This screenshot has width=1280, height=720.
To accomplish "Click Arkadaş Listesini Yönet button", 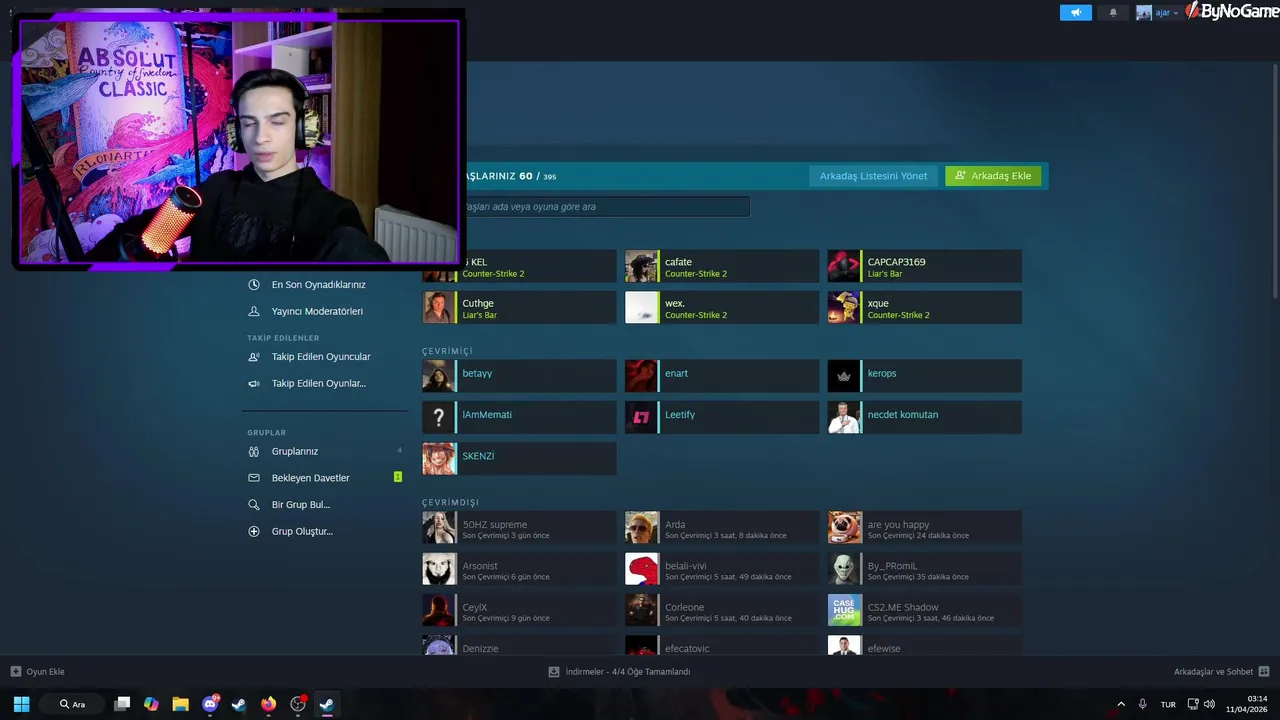I will point(873,176).
